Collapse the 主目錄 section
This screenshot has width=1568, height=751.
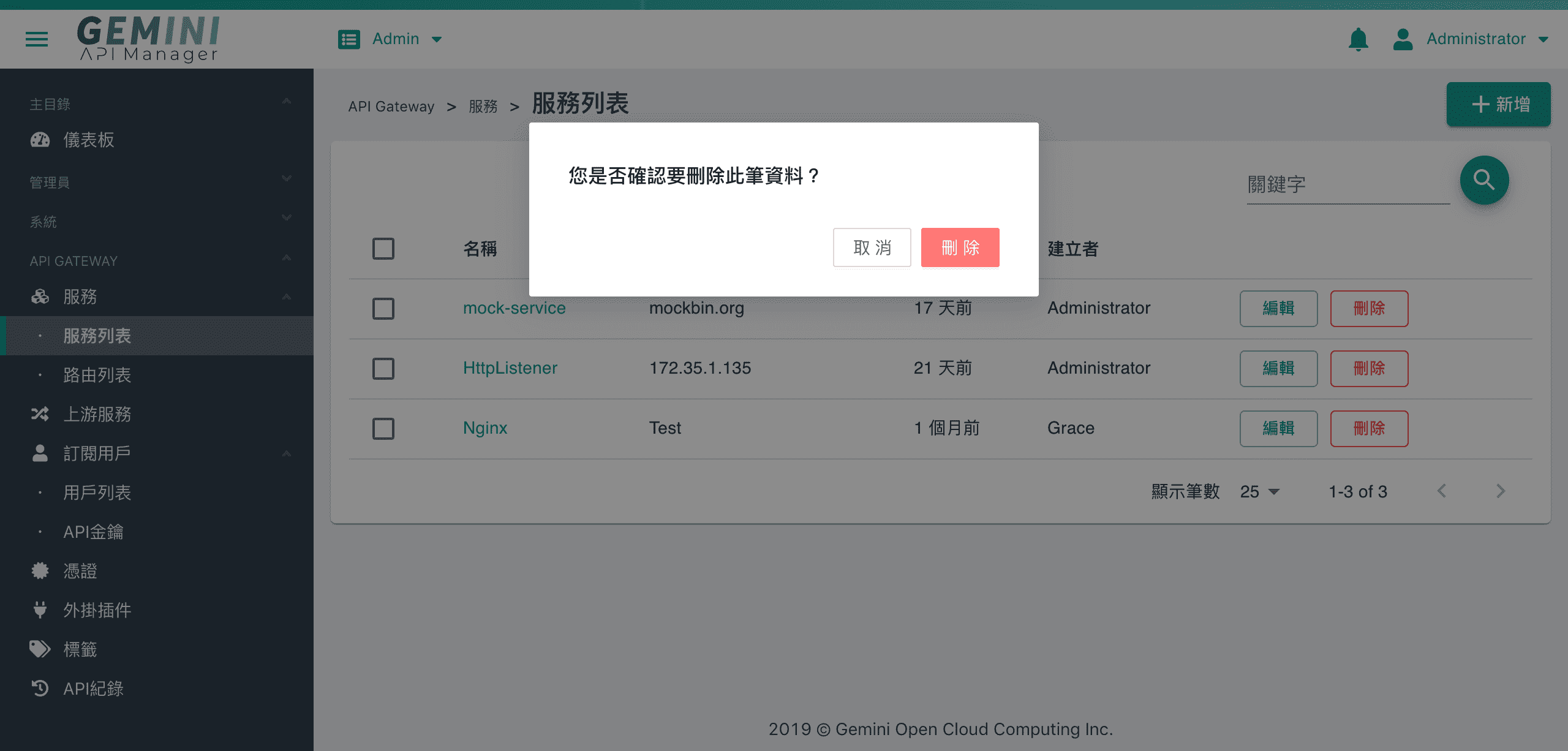point(287,101)
